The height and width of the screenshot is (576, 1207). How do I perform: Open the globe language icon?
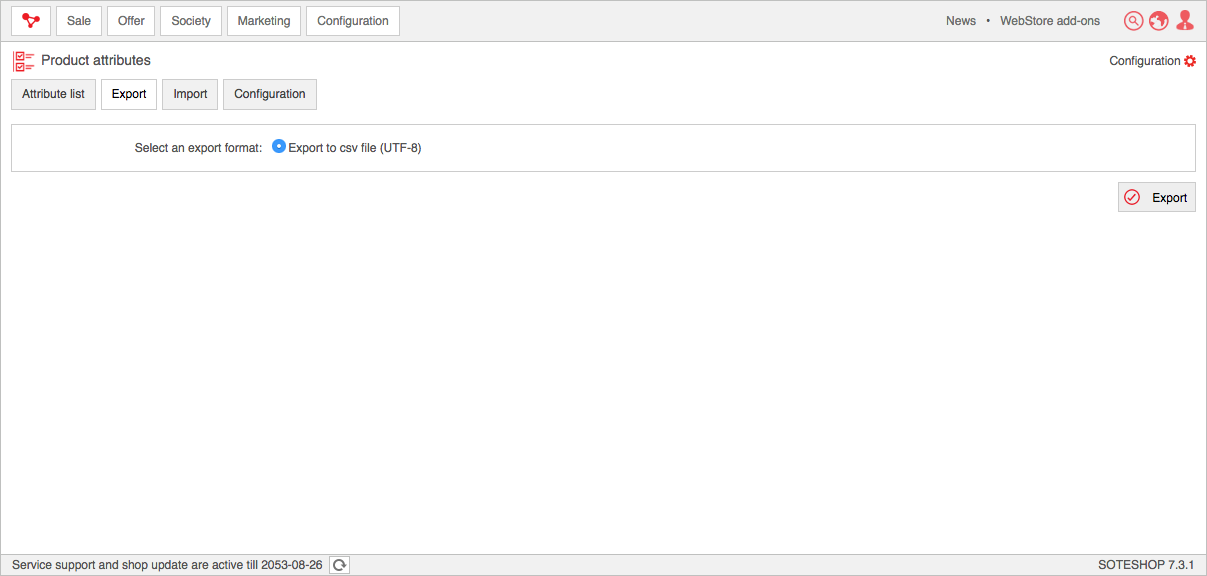click(1159, 21)
